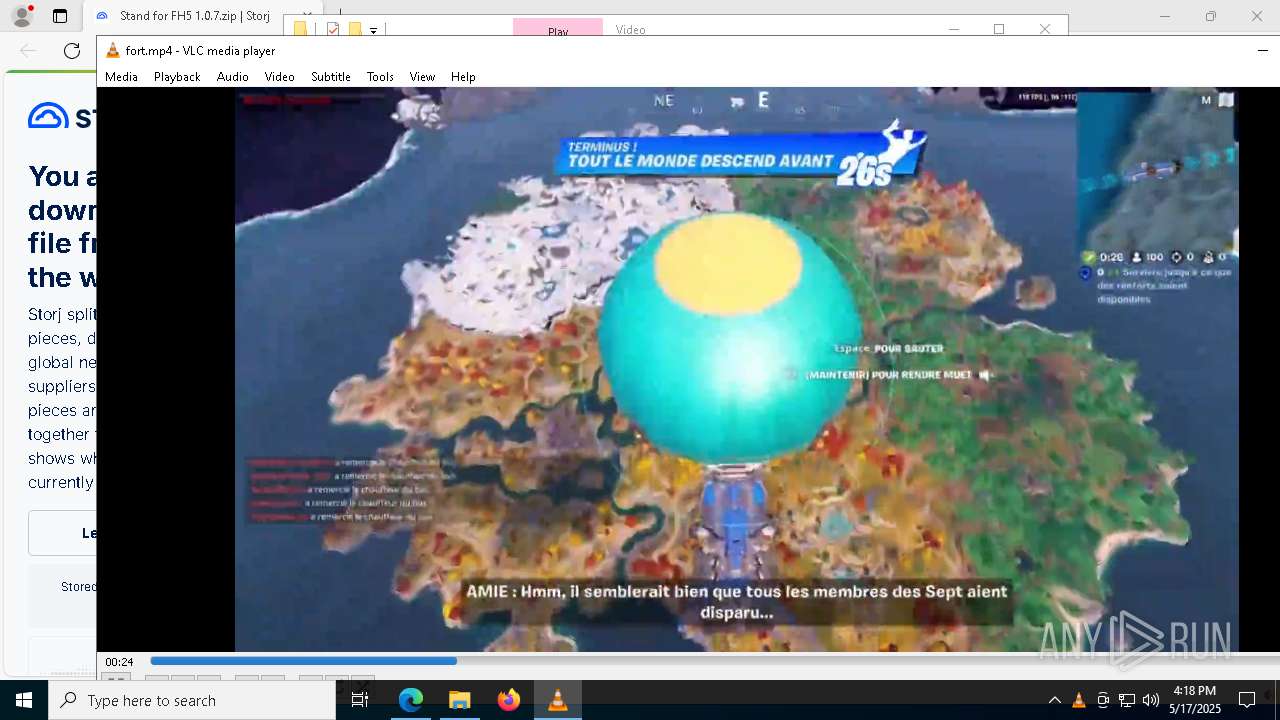Open Task View on the taskbar
The image size is (1280, 720).
360,700
